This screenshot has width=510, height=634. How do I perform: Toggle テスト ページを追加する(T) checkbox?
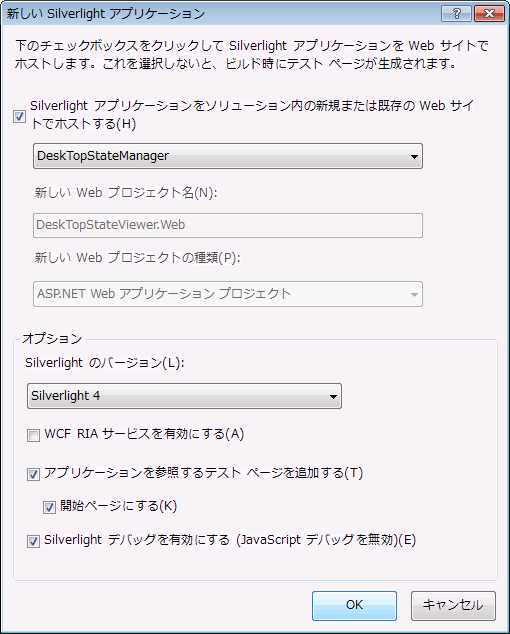coord(33,474)
